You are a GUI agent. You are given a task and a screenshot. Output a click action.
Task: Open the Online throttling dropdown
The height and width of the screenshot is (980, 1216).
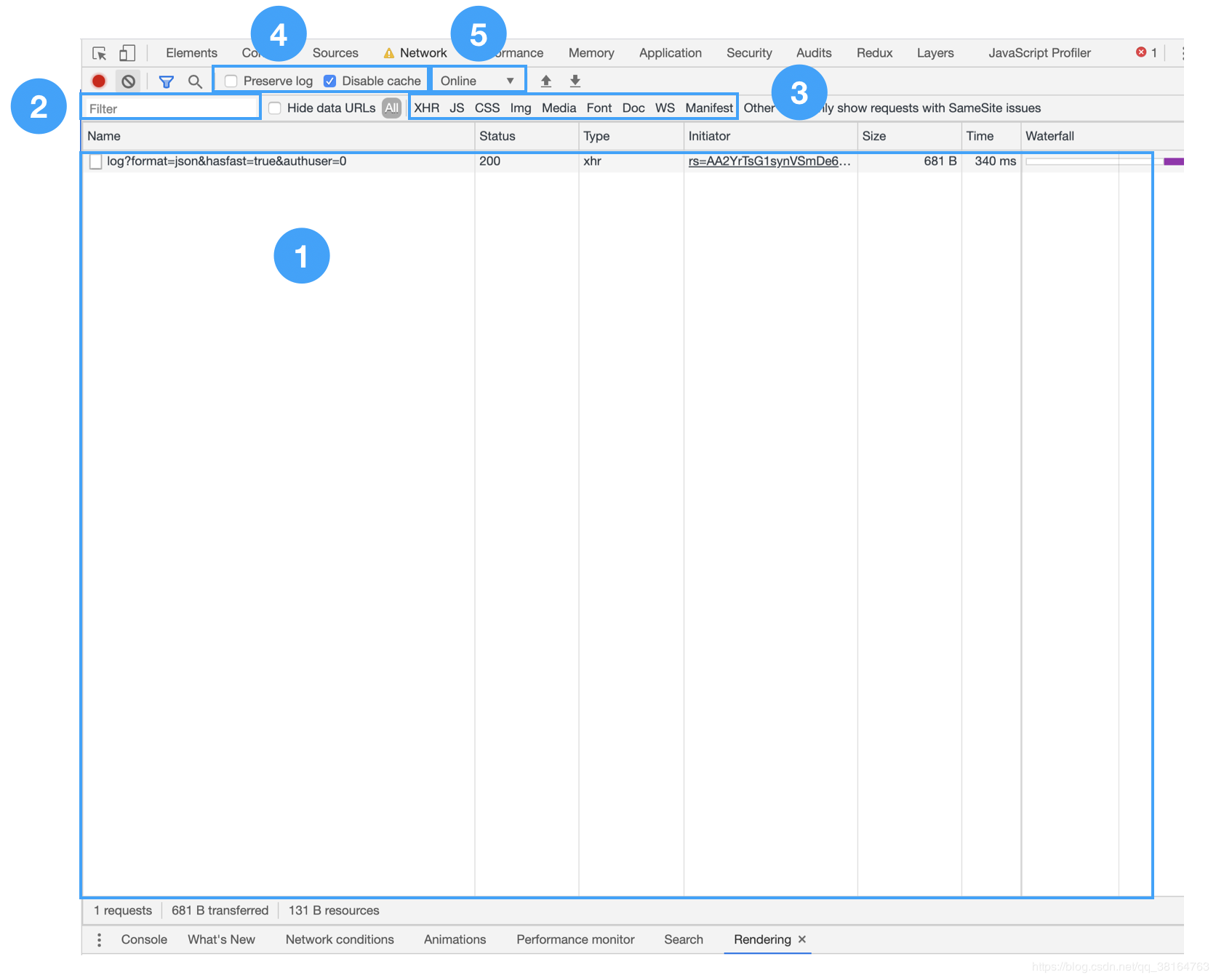(x=478, y=81)
